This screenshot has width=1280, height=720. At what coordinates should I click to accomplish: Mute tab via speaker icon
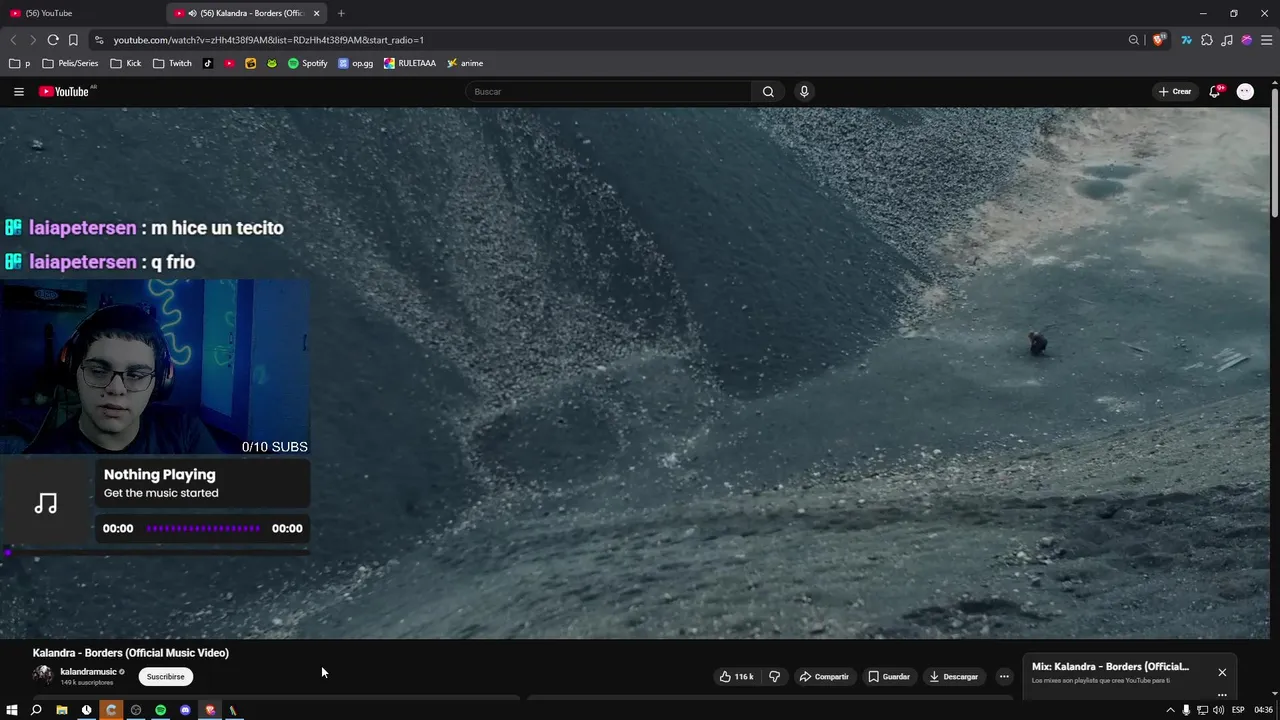coord(192,13)
